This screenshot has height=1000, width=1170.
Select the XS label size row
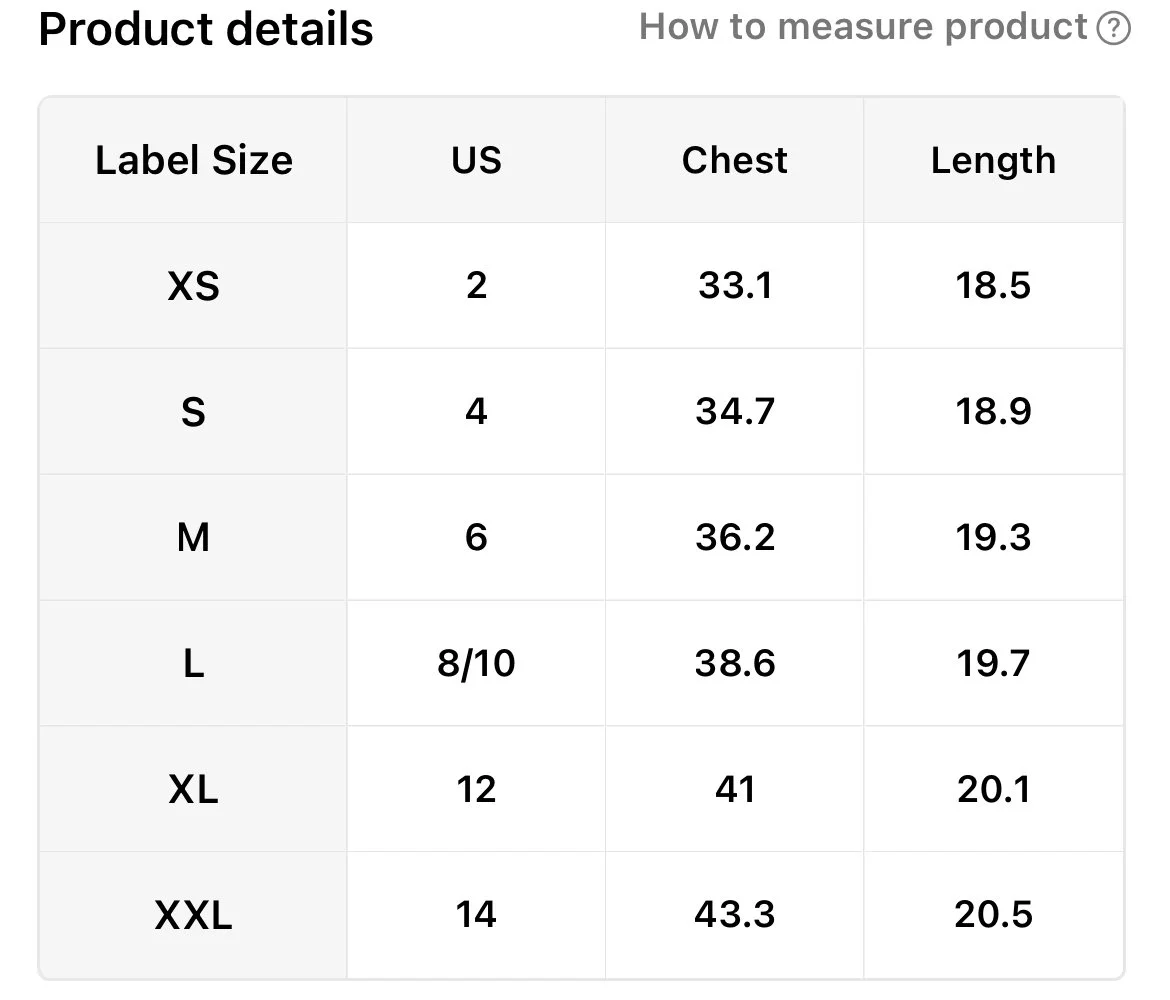click(581, 286)
